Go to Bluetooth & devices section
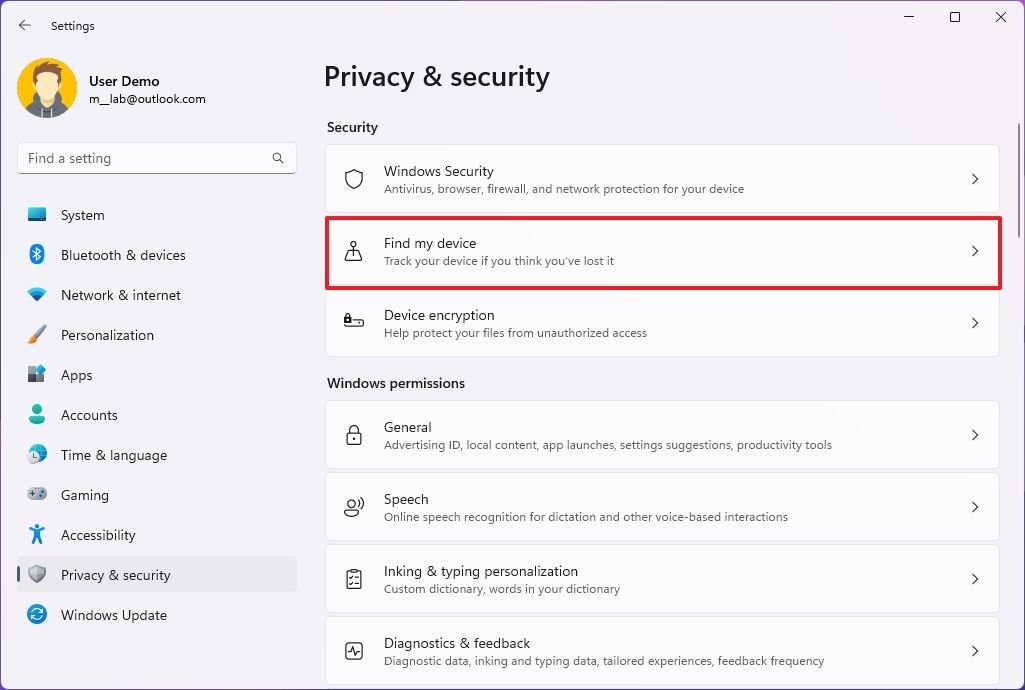Image resolution: width=1025 pixels, height=690 pixels. [123, 255]
